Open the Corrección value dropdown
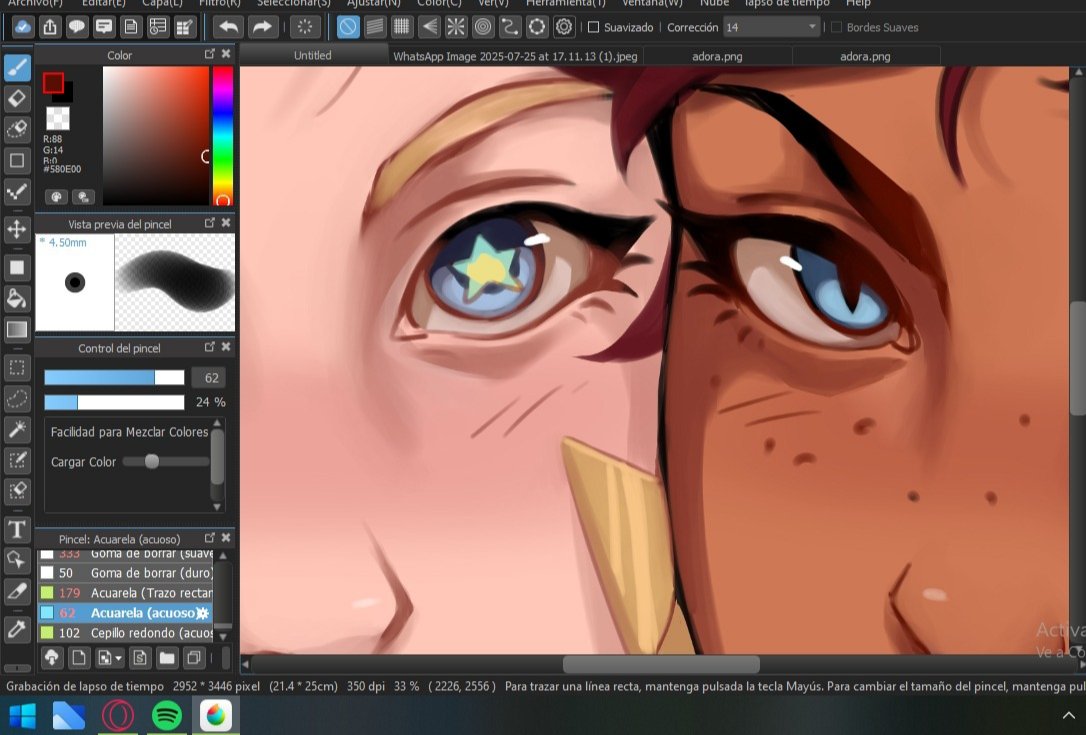Image resolution: width=1086 pixels, height=735 pixels. pyautogui.click(x=772, y=27)
